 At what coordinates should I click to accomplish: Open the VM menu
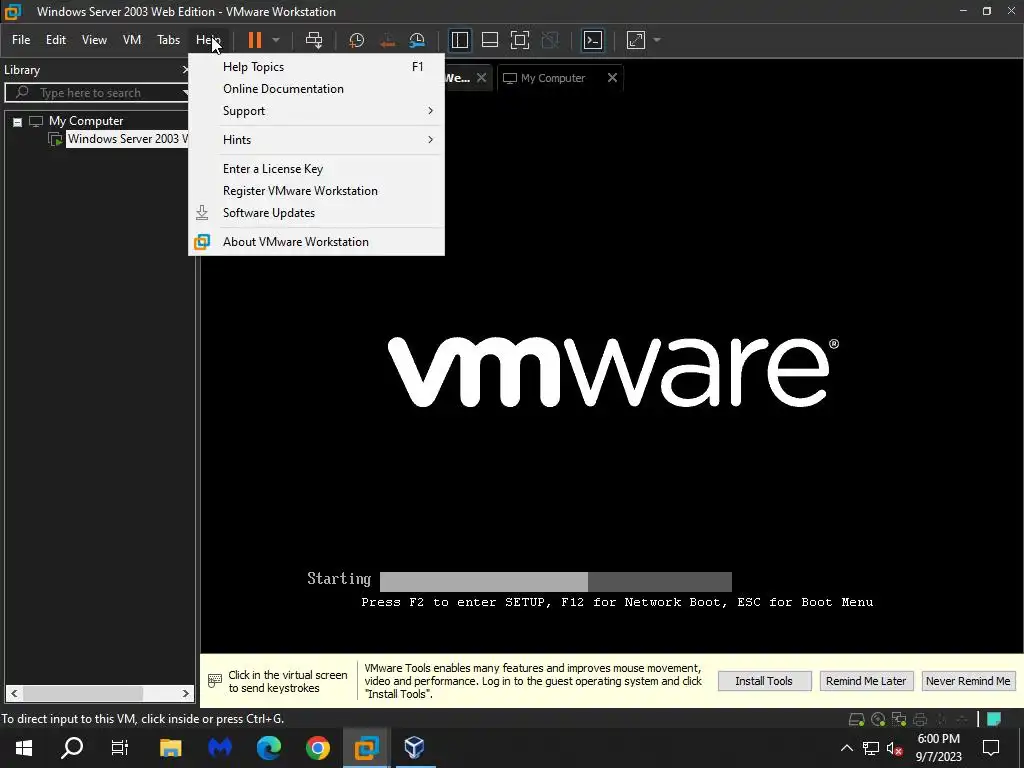coord(132,40)
